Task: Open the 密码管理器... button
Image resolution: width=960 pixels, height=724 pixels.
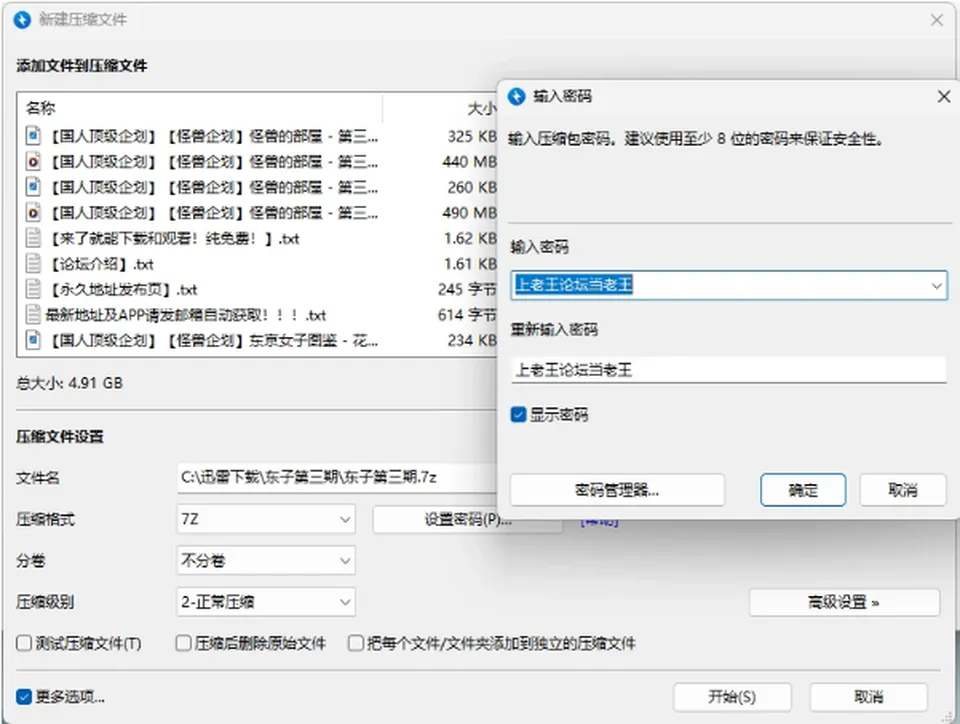Action: pyautogui.click(x=617, y=490)
